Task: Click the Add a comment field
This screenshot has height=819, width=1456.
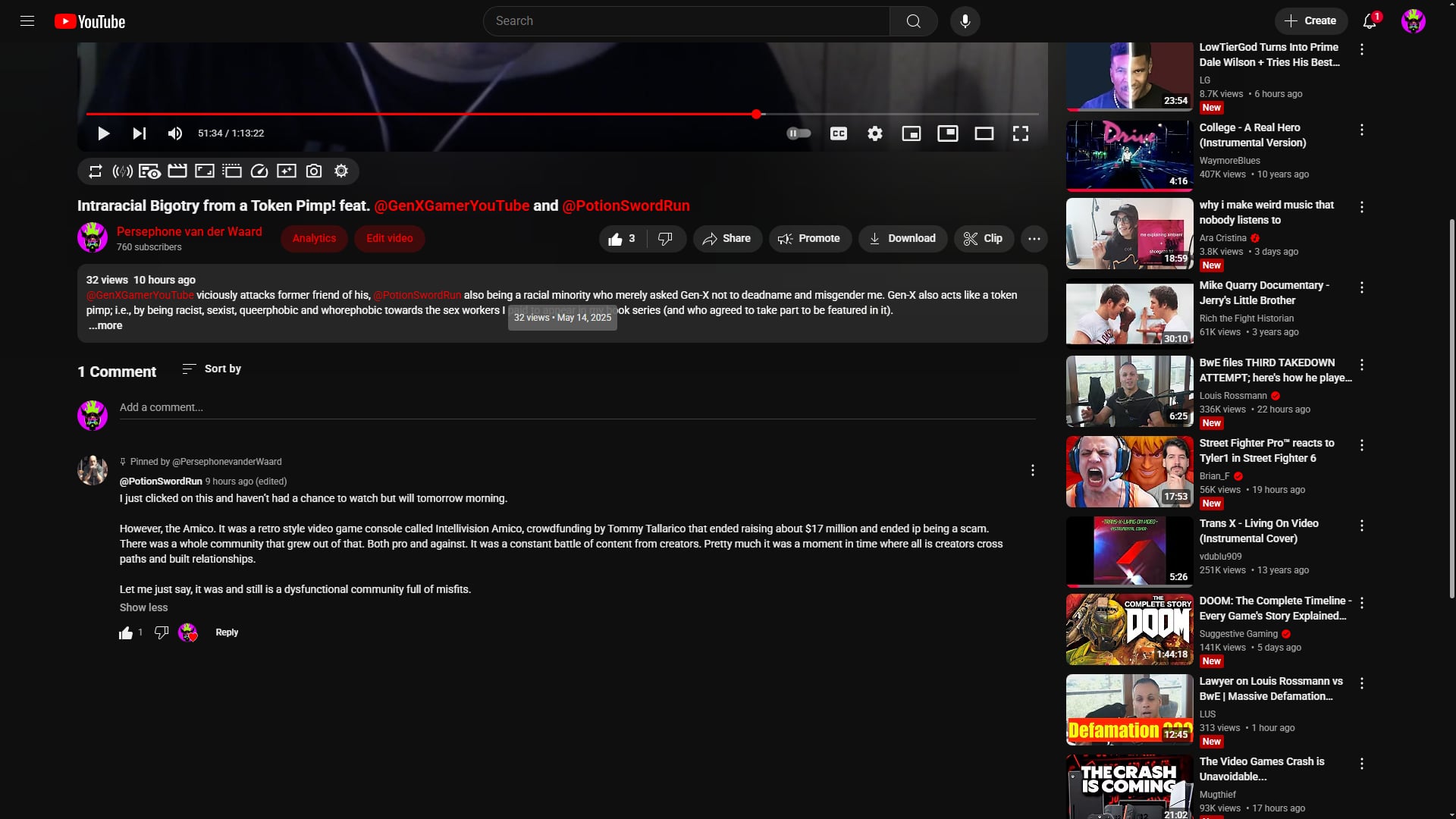Action: [x=577, y=408]
